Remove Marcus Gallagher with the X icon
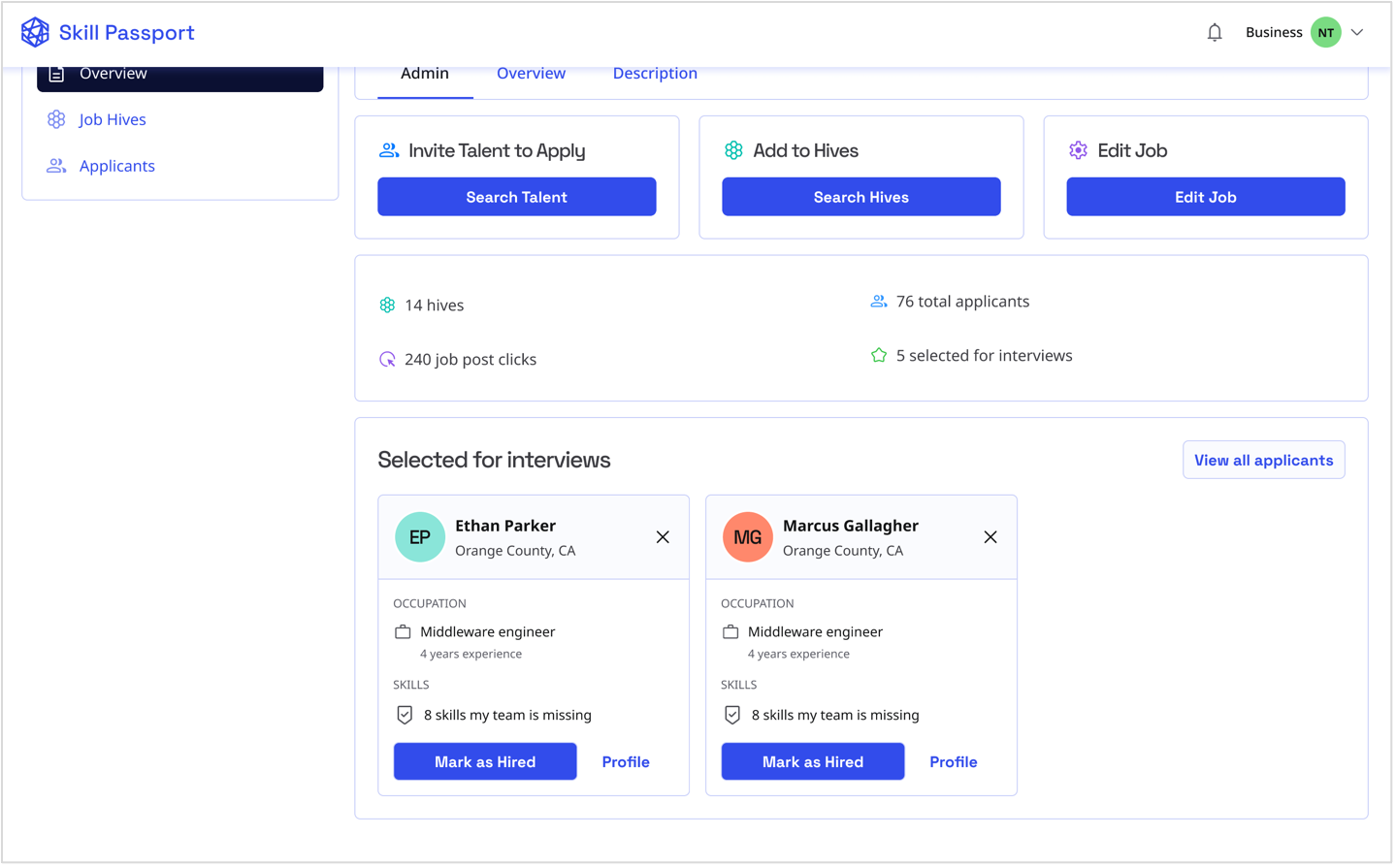This screenshot has height=868, width=1396. coord(990,537)
